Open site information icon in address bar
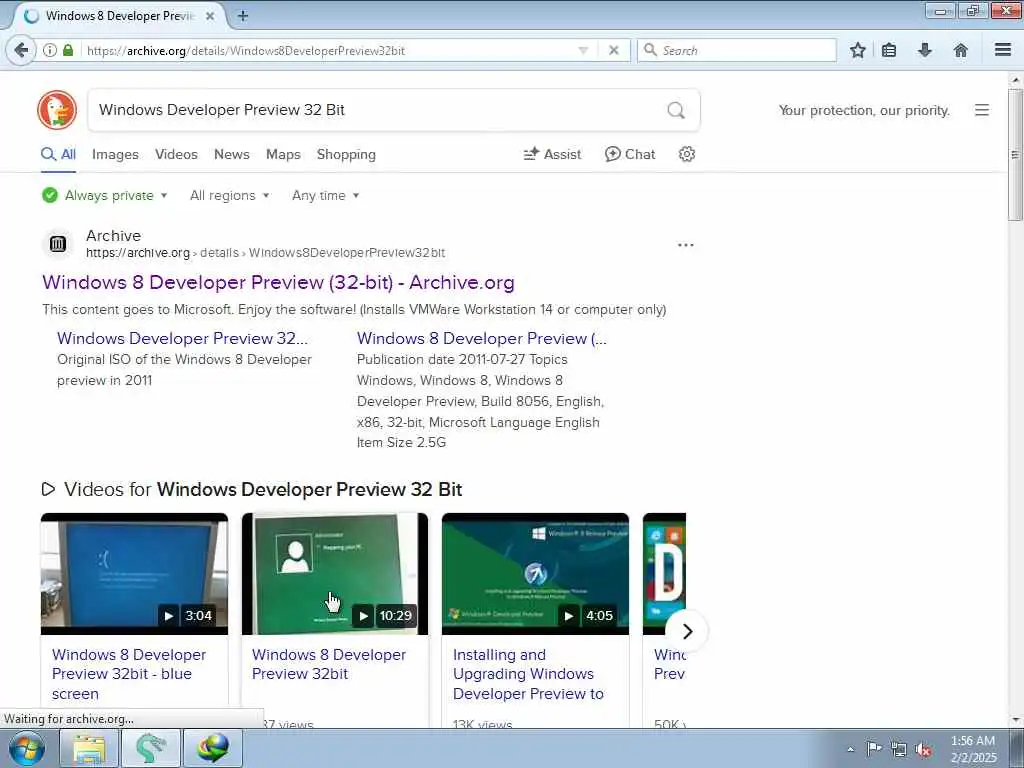 [50, 50]
